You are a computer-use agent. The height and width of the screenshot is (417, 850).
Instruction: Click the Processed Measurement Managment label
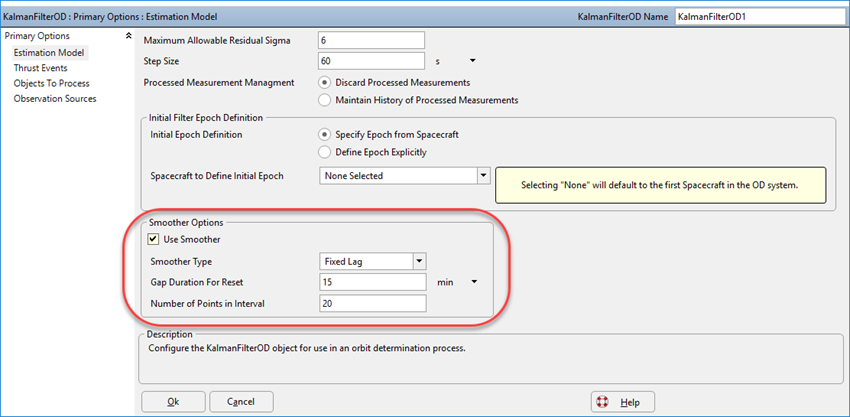pos(219,82)
